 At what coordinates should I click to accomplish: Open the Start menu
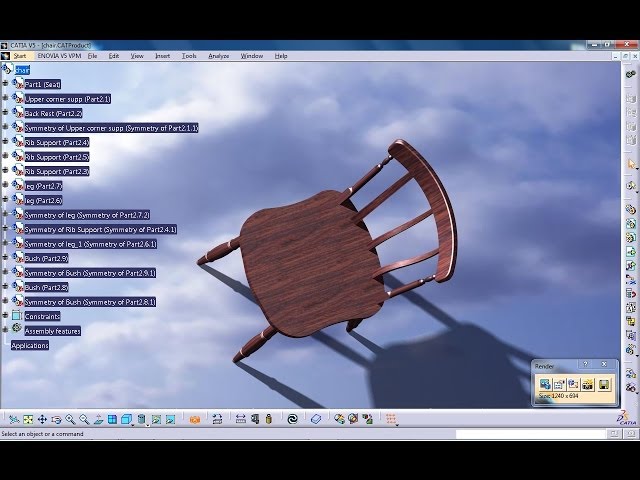[20, 56]
